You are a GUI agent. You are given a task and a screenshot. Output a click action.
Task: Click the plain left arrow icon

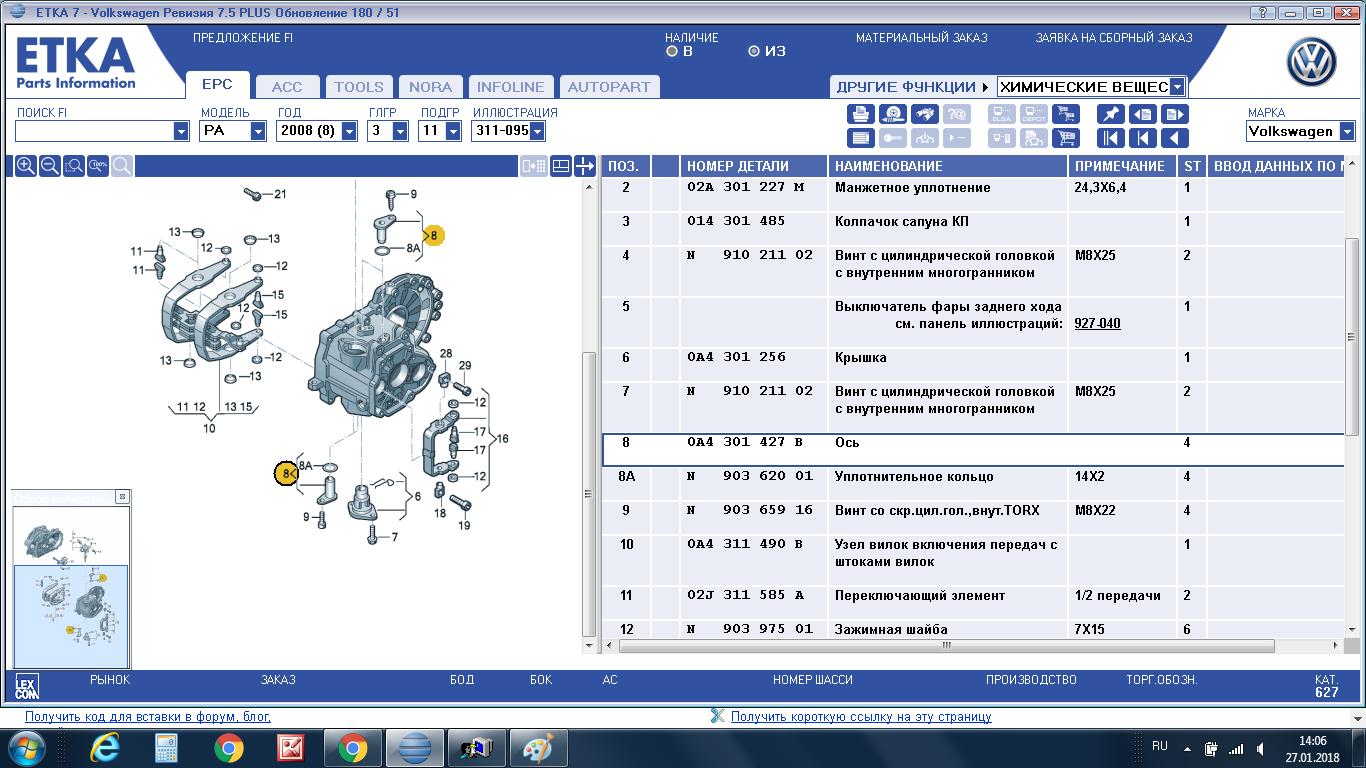click(x=1175, y=138)
